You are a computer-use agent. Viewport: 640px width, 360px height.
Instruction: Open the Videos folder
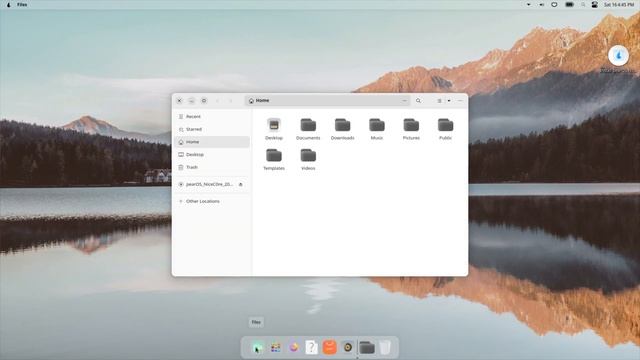point(308,159)
